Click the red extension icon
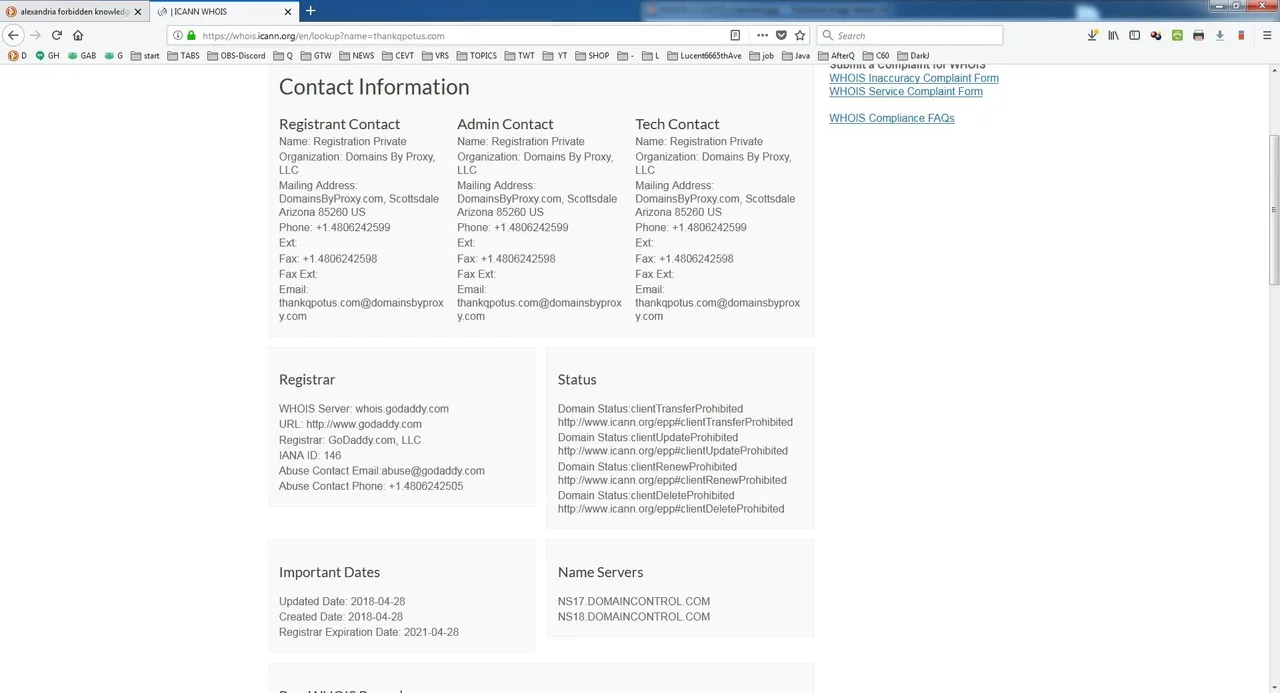 (1241, 35)
